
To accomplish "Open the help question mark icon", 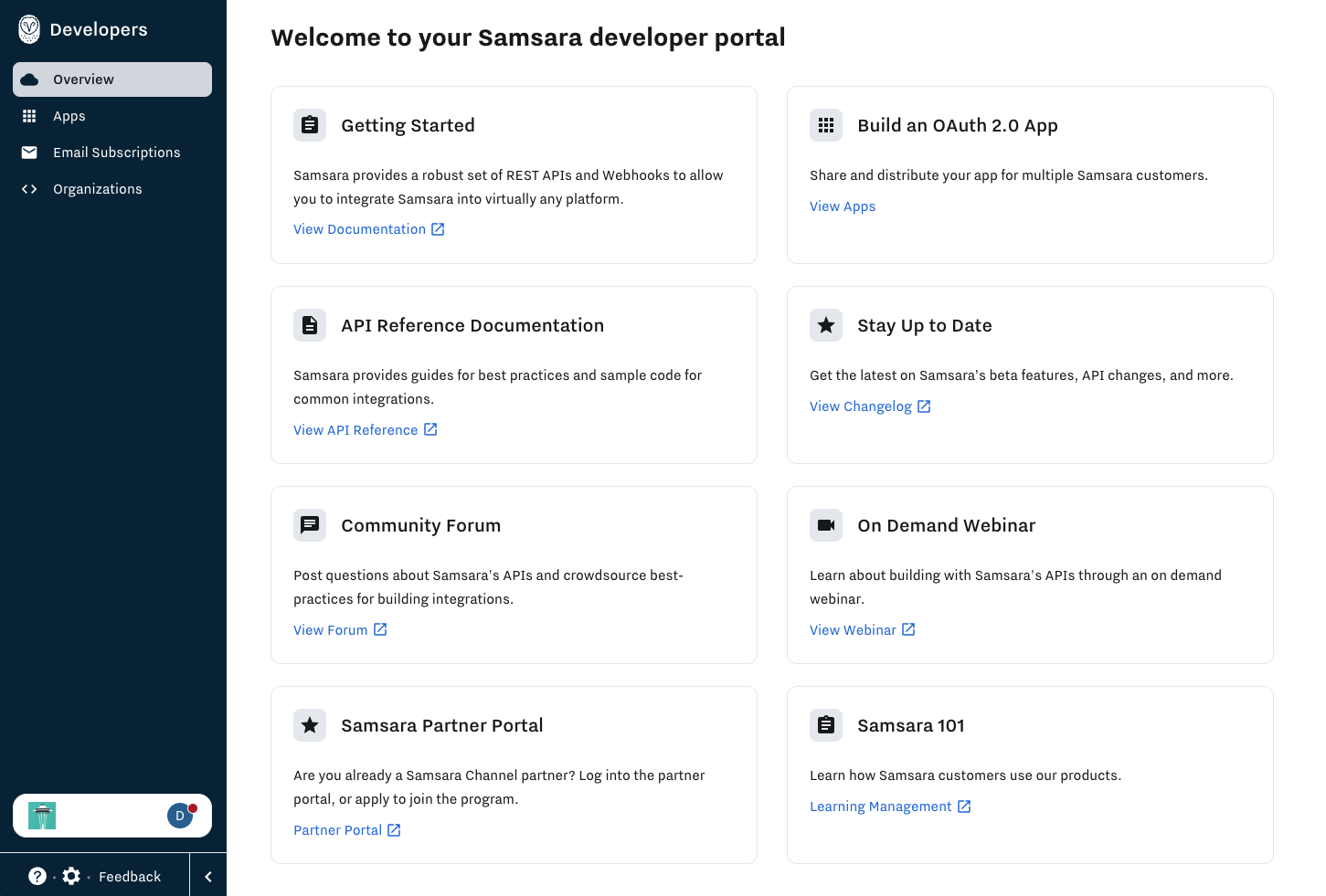I will [37, 876].
